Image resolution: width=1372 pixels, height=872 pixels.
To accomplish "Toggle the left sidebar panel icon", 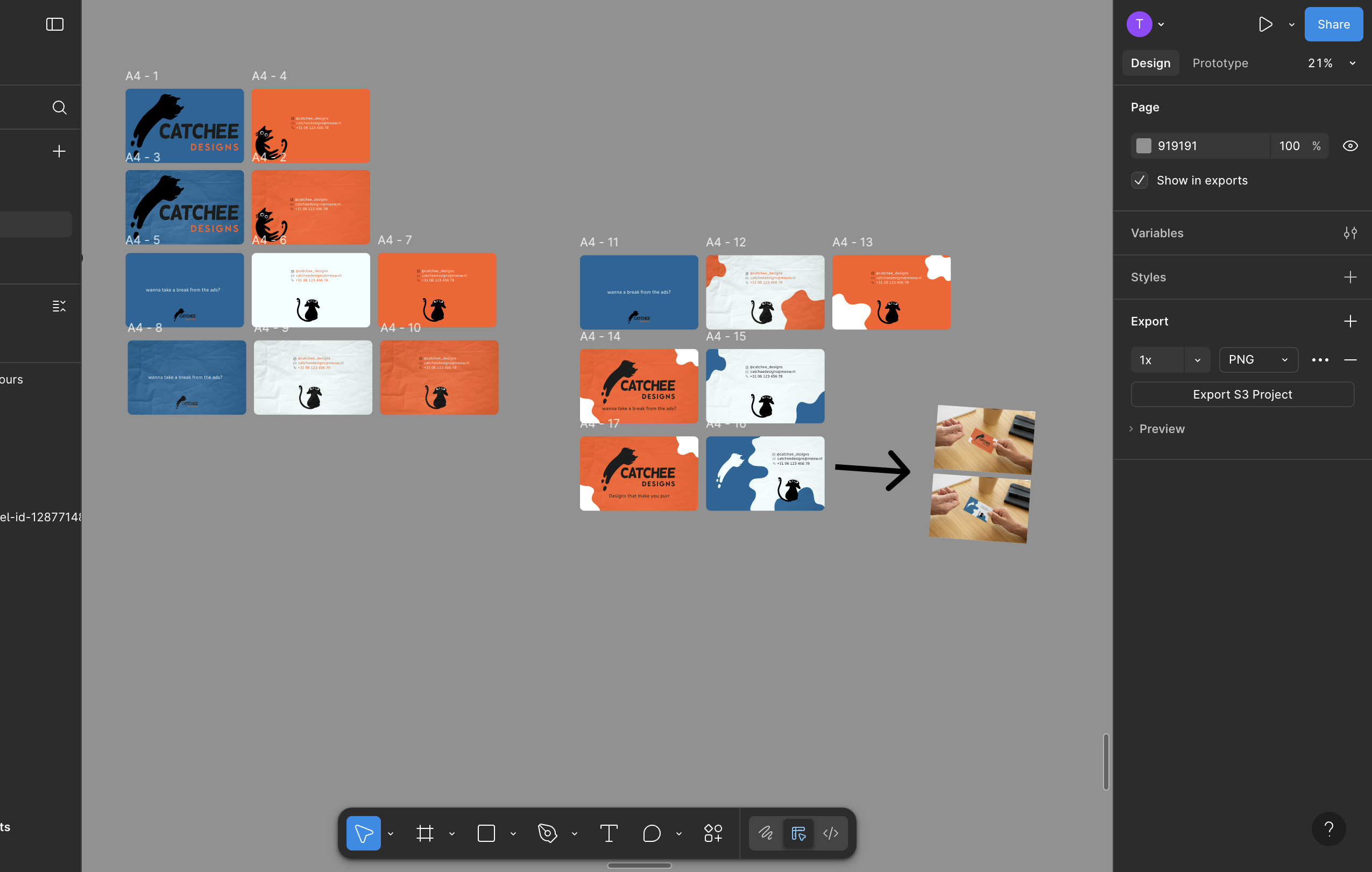I will pyautogui.click(x=55, y=24).
